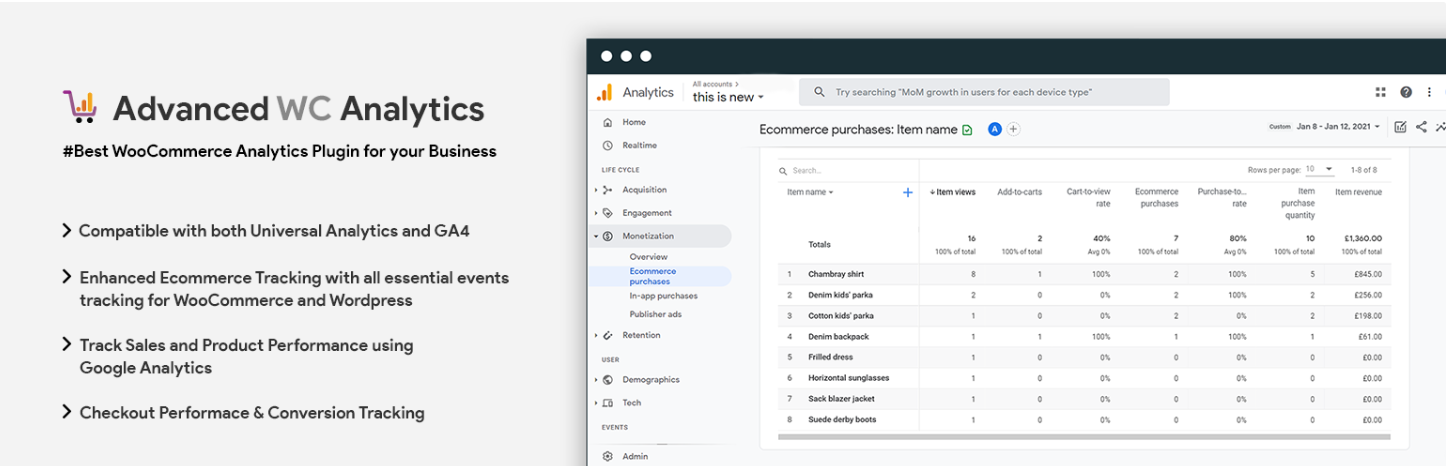Open Admin via the gear icon
Viewport: 1452px width, 466px height.
coord(607,456)
